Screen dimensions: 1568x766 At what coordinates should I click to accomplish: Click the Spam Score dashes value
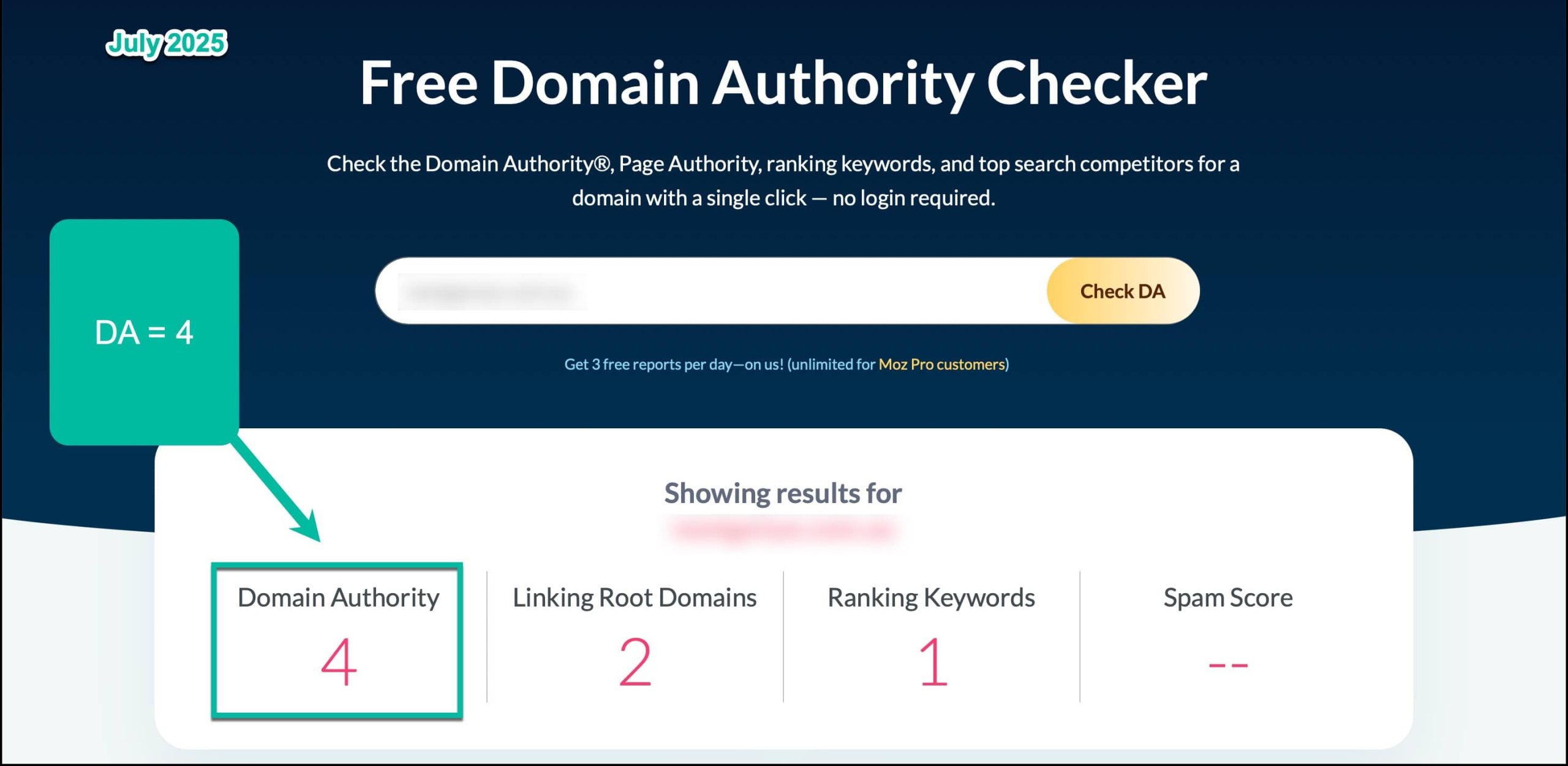pos(1228,665)
